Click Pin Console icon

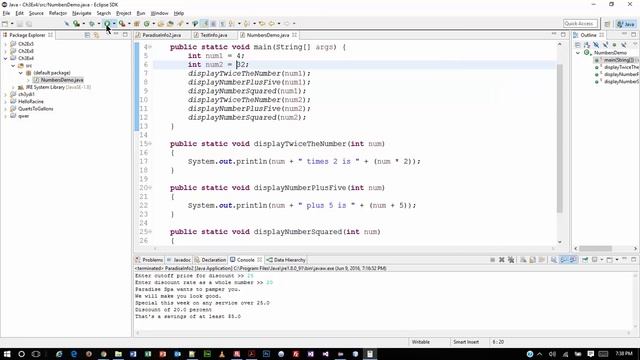pos(585,260)
